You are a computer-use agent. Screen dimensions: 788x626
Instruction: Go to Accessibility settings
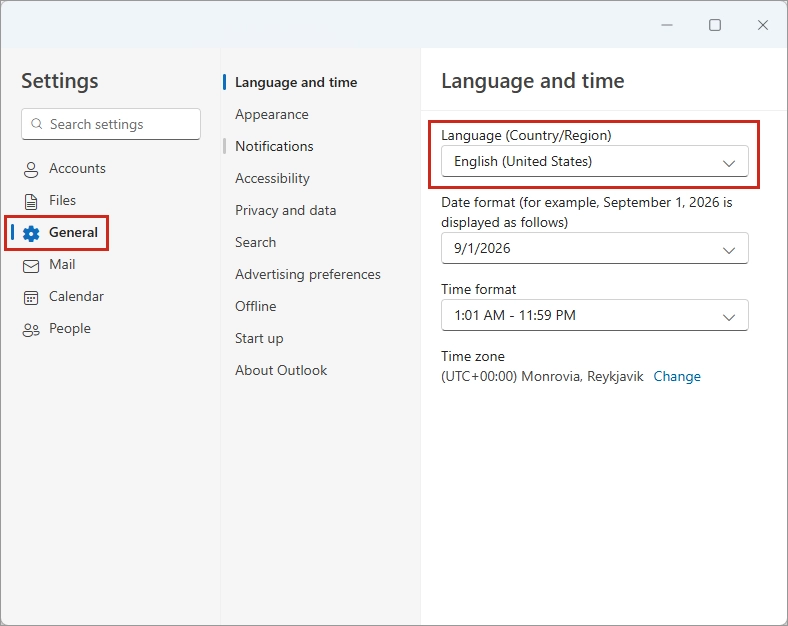tap(272, 178)
